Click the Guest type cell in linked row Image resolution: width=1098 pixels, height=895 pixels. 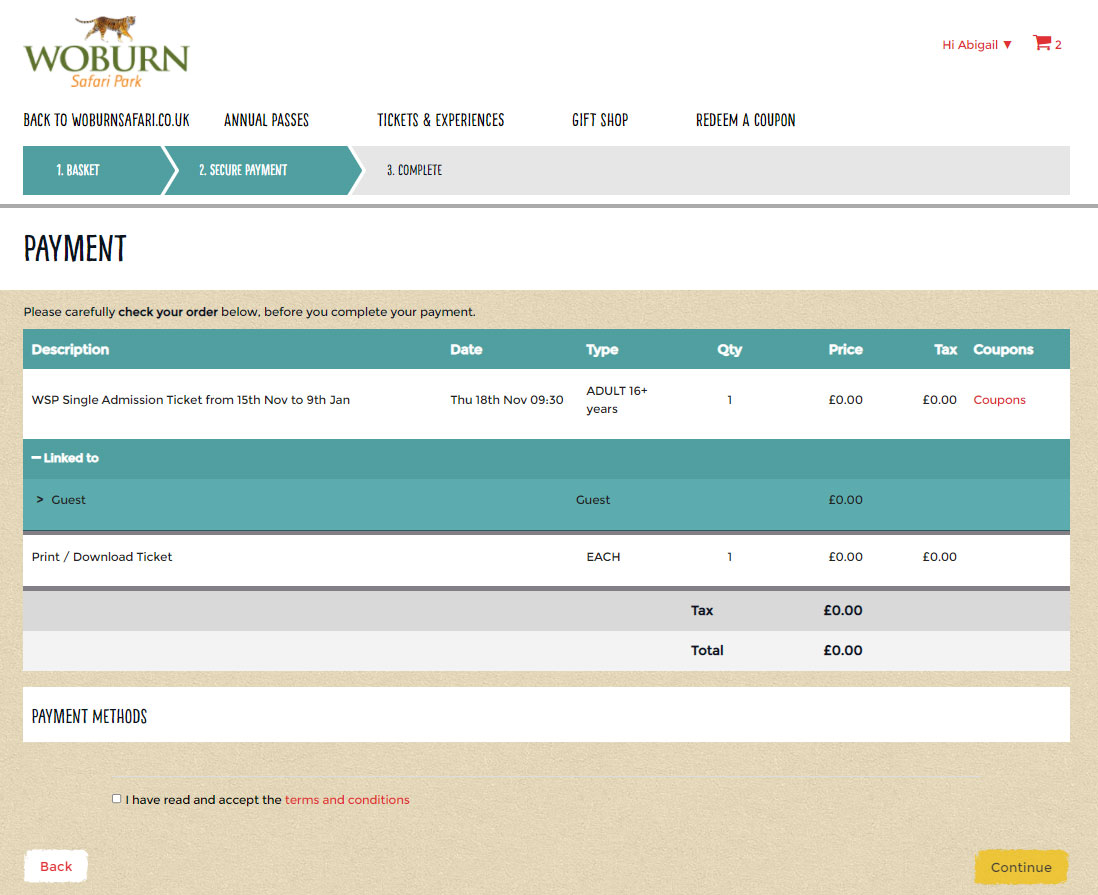click(592, 499)
